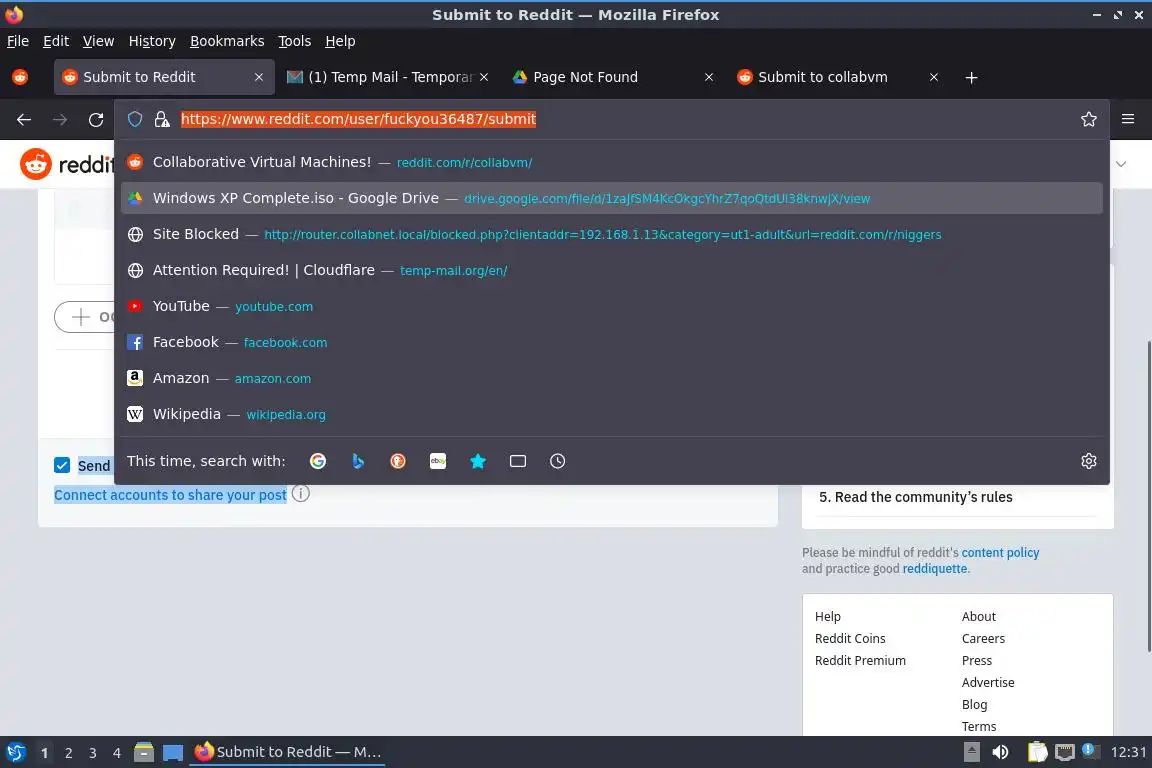The image size is (1152, 768).
Task: Select the YouTube suggestion
Action: (611, 306)
